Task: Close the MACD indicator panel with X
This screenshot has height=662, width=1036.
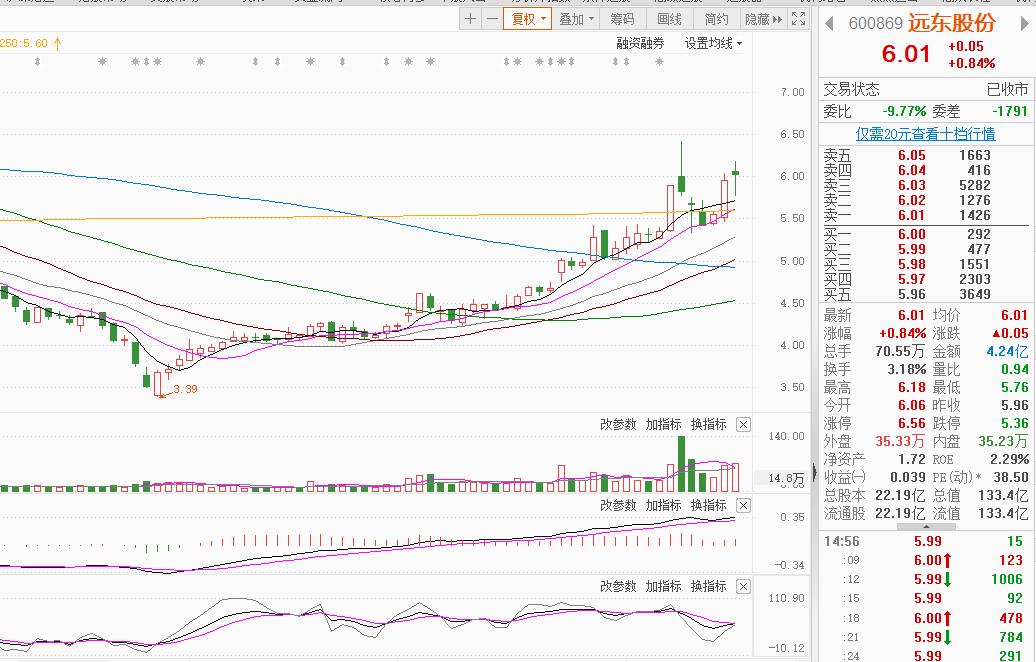Action: pos(743,505)
